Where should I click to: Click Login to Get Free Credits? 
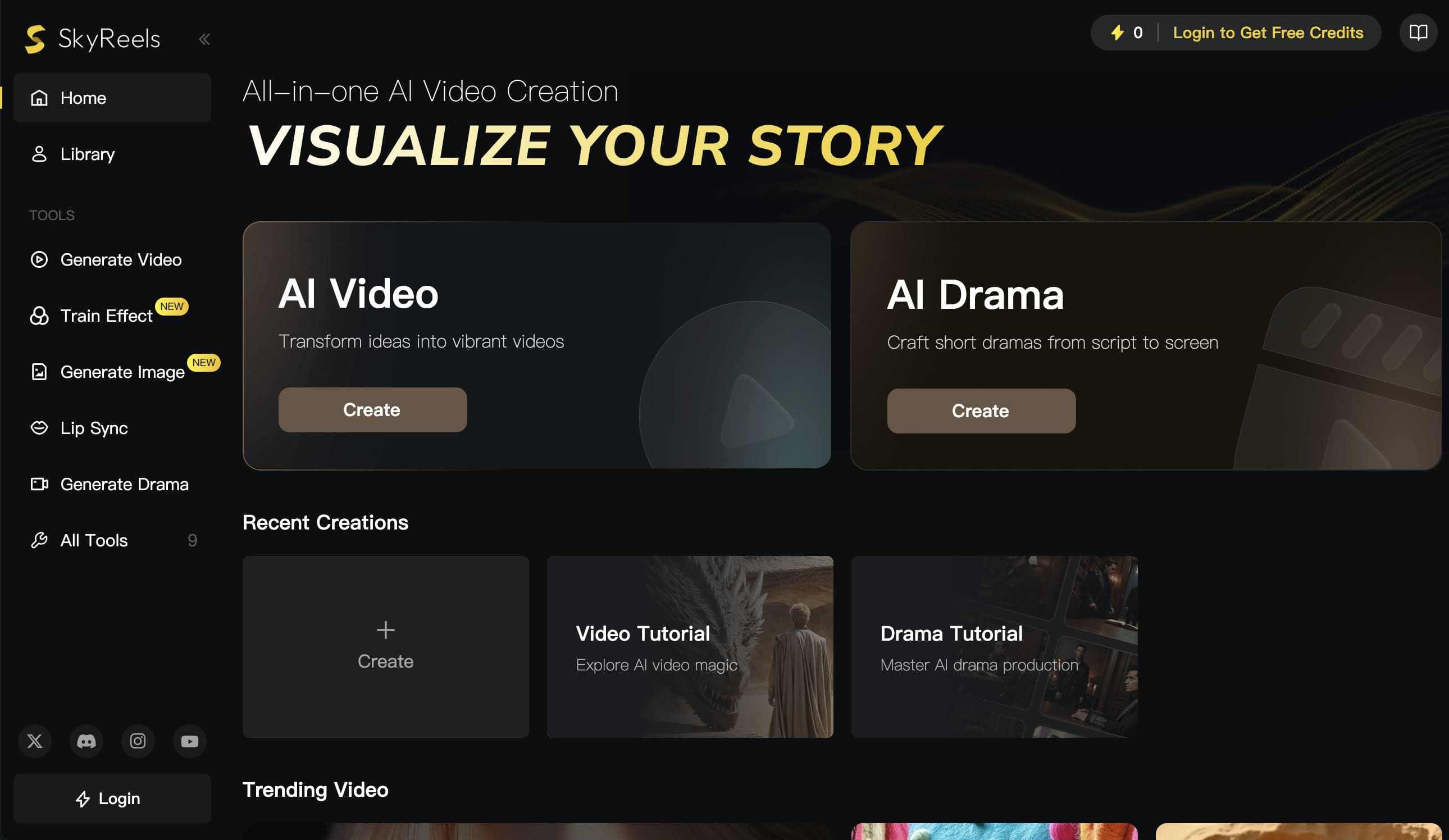click(1268, 33)
